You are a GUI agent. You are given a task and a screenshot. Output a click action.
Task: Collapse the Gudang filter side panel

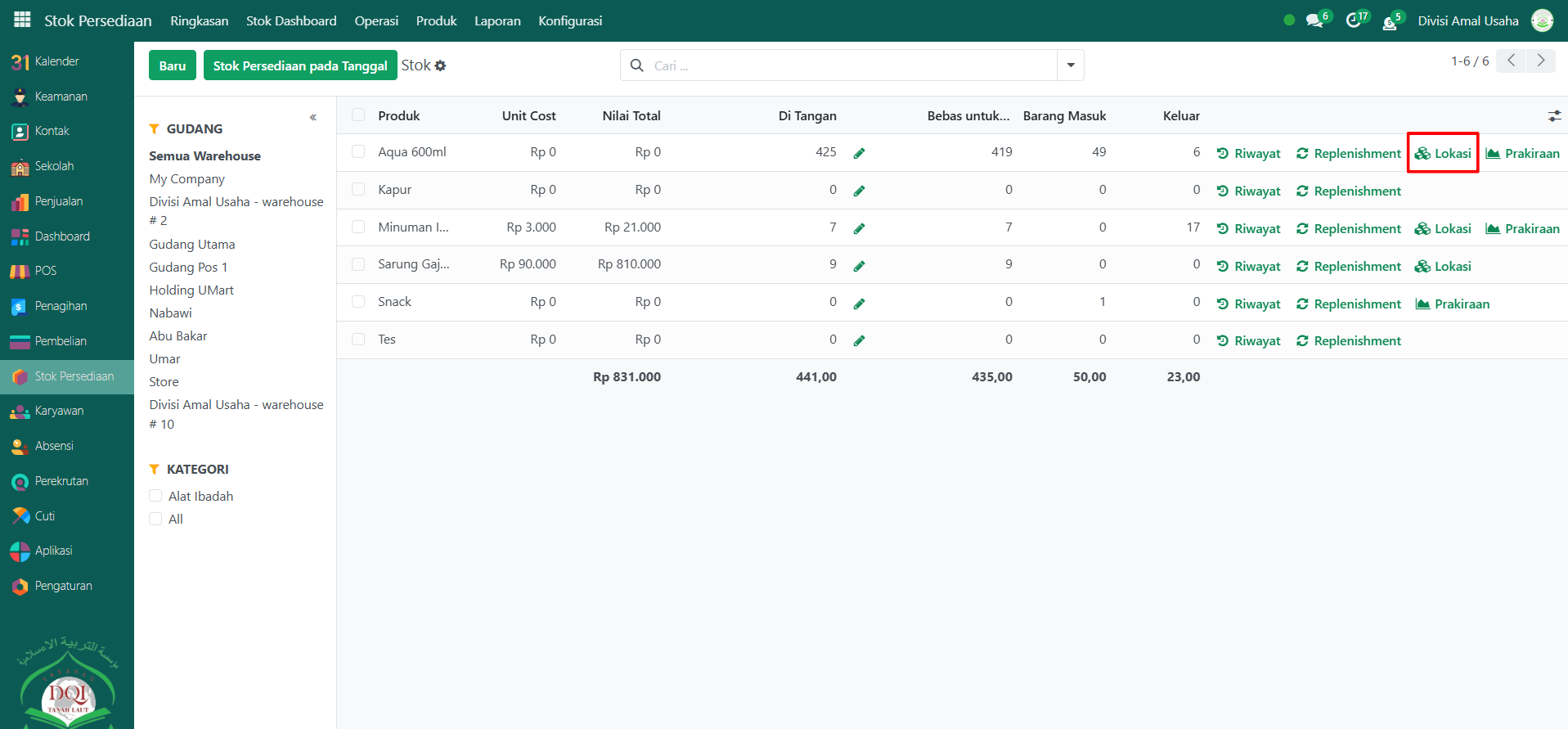[313, 118]
